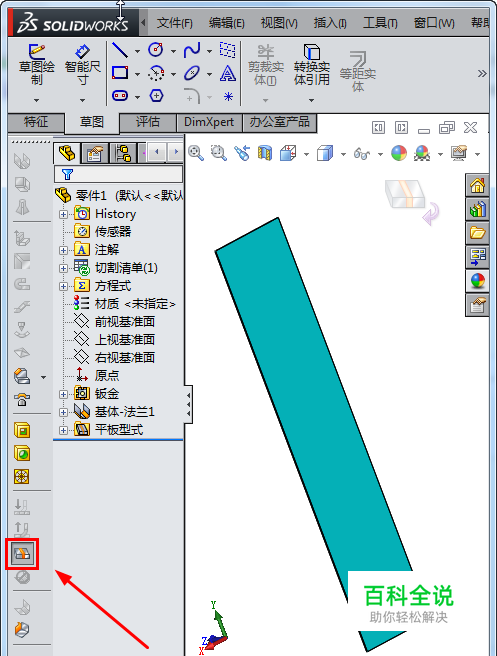This screenshot has height=656, width=497.
Task: Open the 插入(I) menu
Action: coord(330,23)
